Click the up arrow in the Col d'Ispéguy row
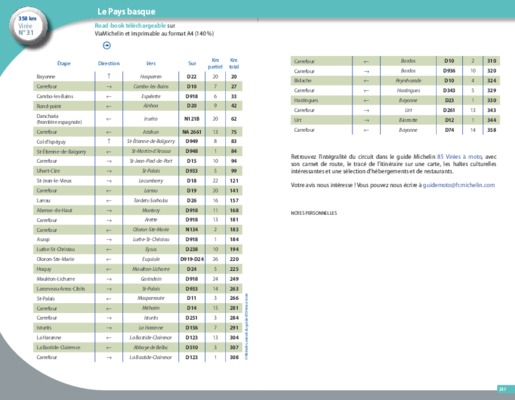 tap(109, 141)
